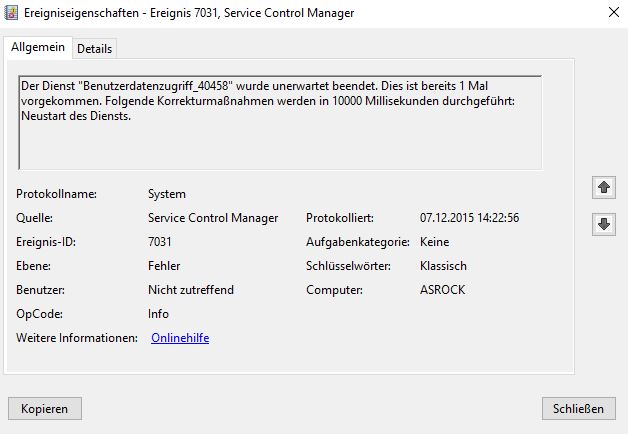Click the Ereignis-ID value 7031

pyautogui.click(x=160, y=242)
